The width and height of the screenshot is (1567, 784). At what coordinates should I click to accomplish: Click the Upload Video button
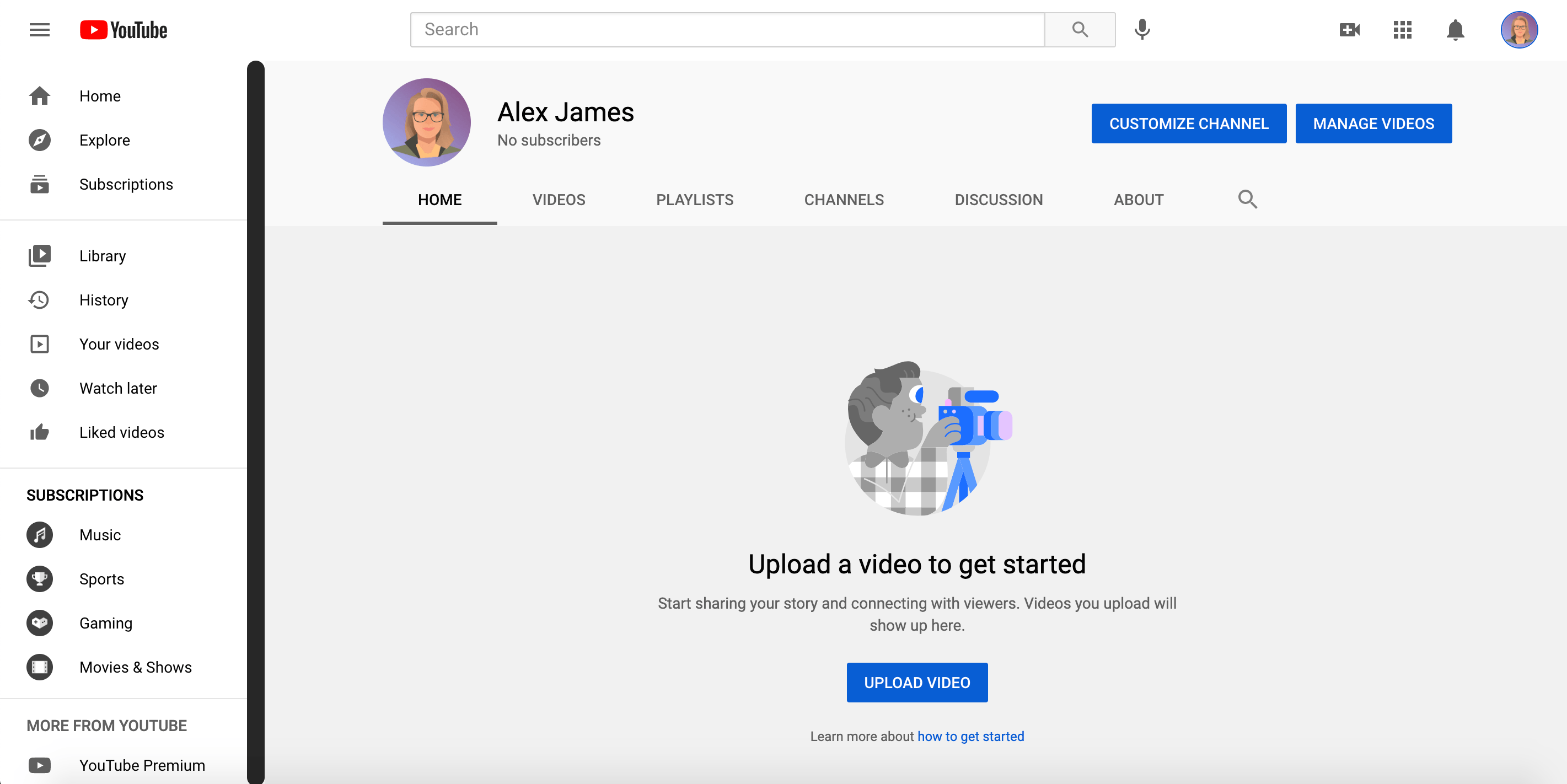click(917, 682)
